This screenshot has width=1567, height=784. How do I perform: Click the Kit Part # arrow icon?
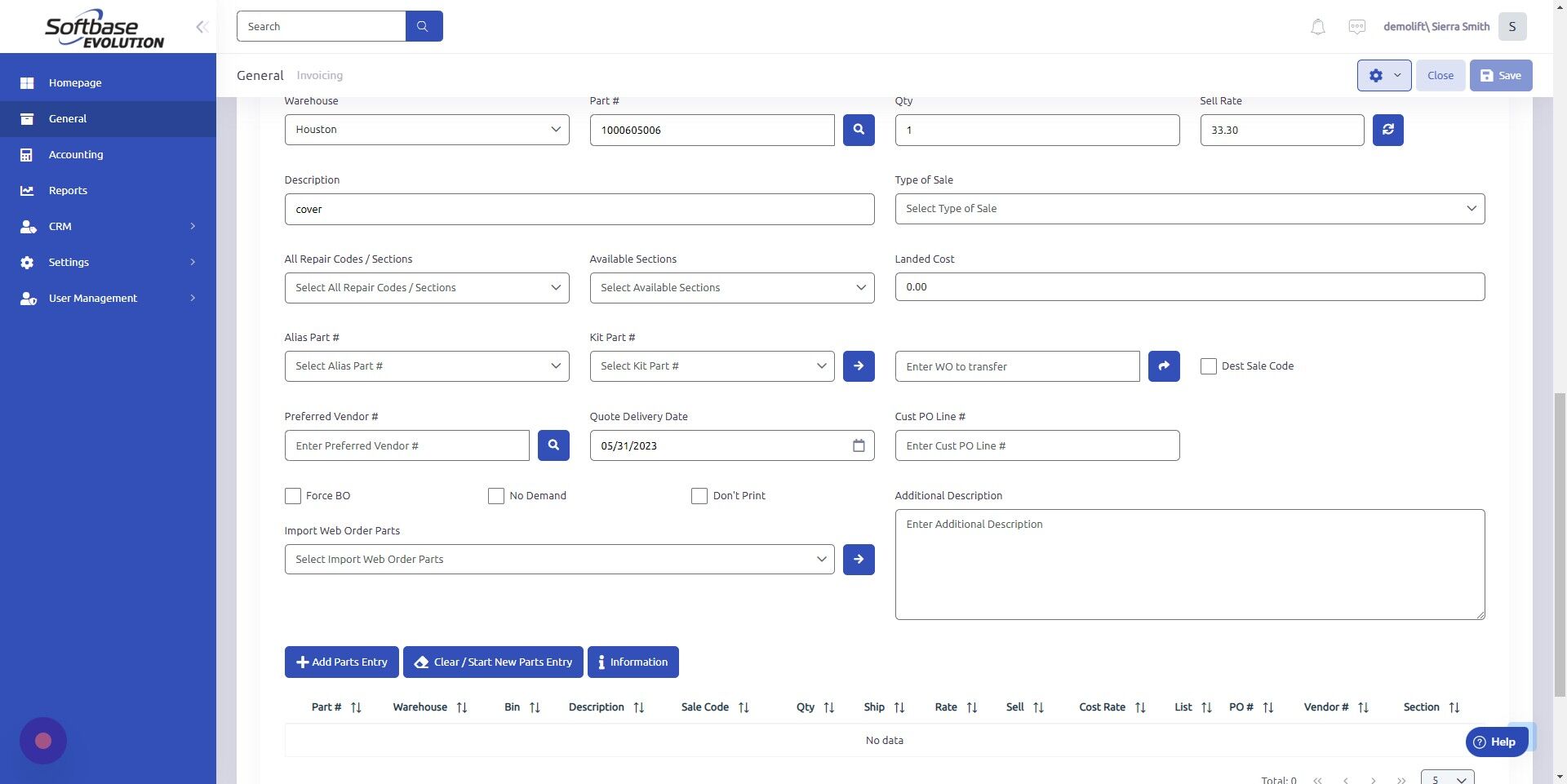(858, 365)
